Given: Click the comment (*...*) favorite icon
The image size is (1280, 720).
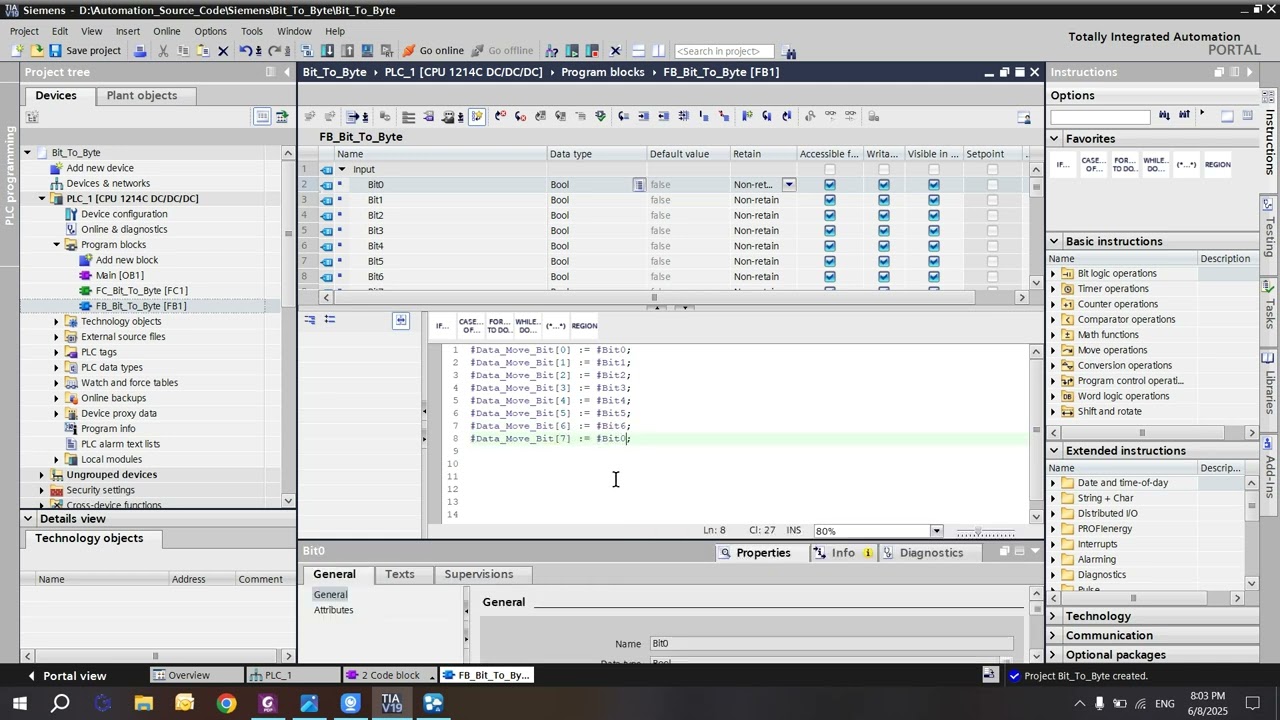Looking at the screenshot, I should (x=556, y=326).
